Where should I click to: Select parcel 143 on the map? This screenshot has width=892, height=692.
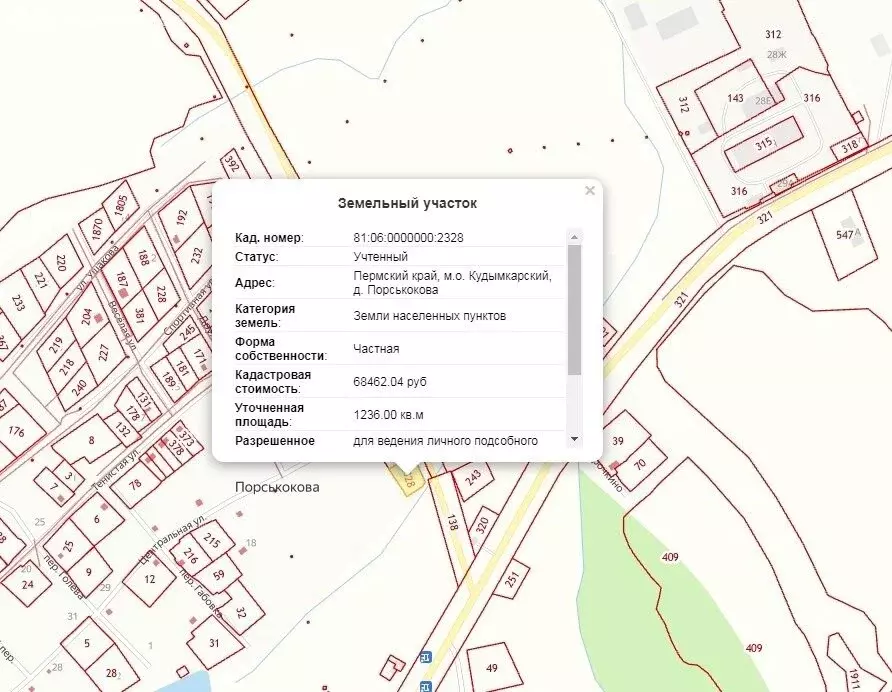[736, 98]
